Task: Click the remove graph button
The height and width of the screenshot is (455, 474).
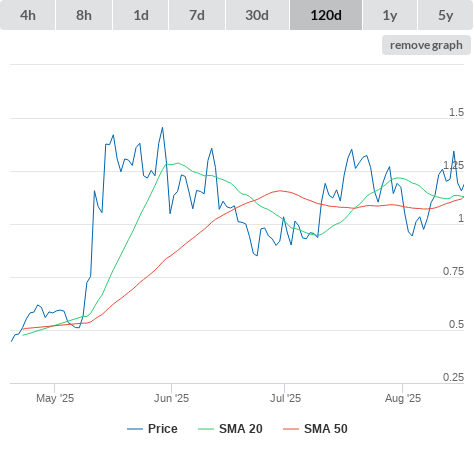Action: point(426,45)
